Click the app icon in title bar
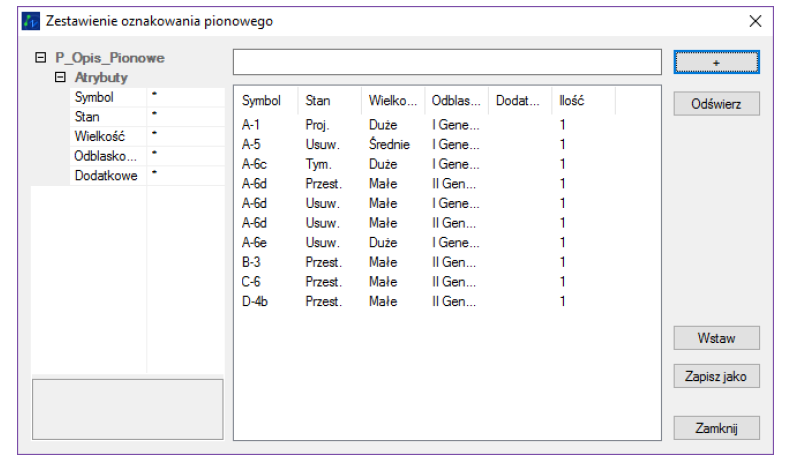Image resolution: width=787 pixels, height=476 pixels. point(30,21)
